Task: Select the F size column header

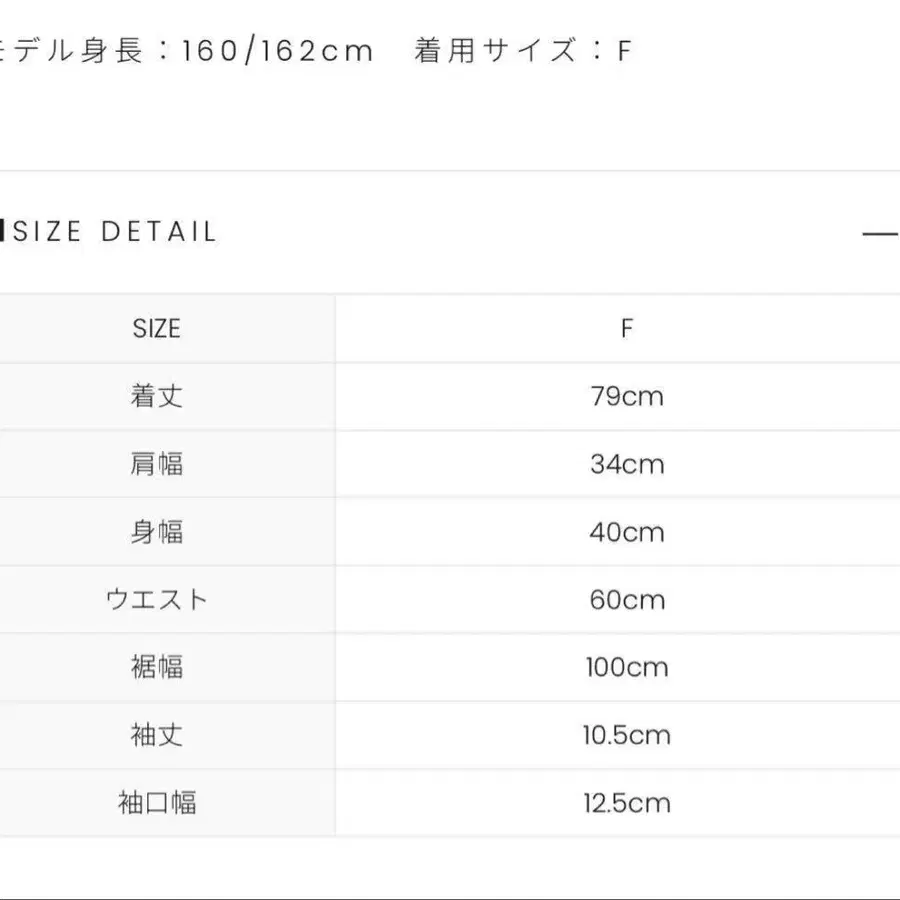Action: click(x=627, y=329)
